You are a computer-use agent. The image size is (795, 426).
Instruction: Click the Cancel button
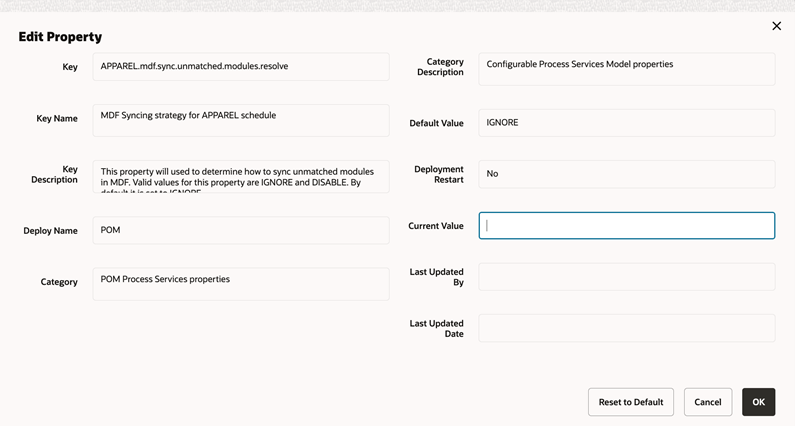coord(707,402)
